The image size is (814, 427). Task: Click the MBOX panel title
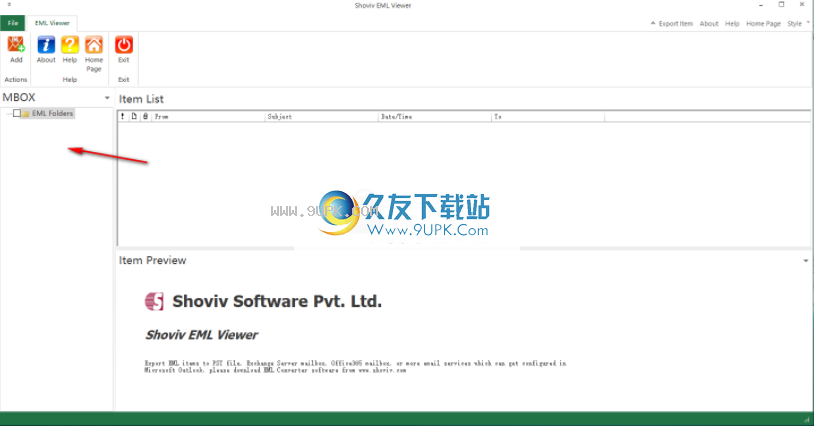coord(19,98)
